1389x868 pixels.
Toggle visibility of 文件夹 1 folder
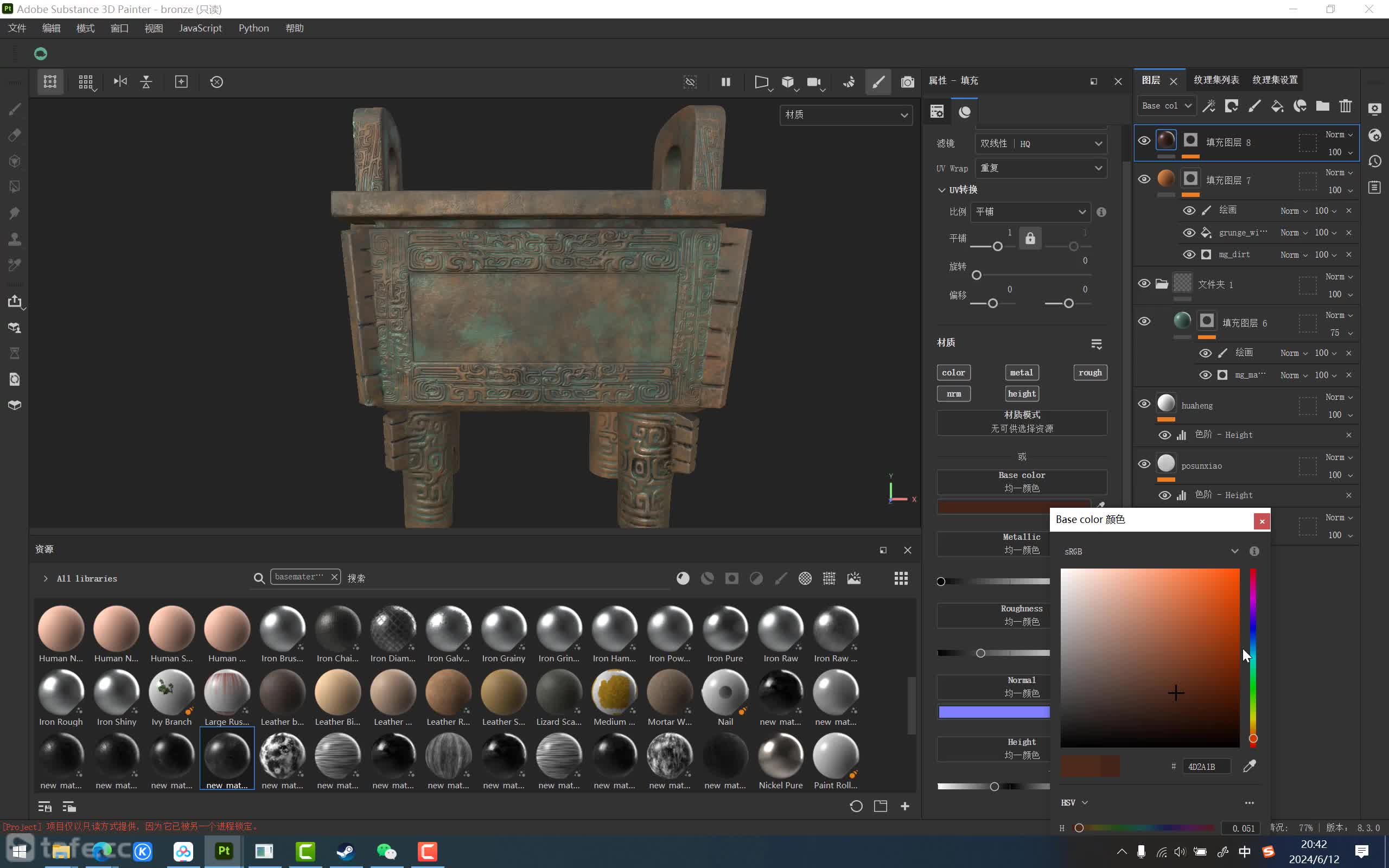[1144, 284]
